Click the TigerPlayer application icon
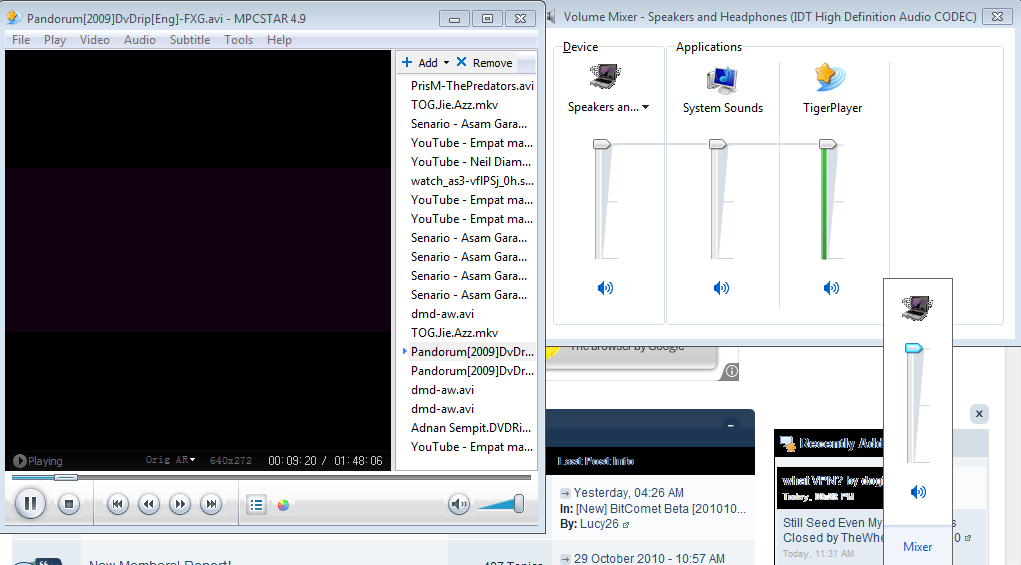 [830, 77]
